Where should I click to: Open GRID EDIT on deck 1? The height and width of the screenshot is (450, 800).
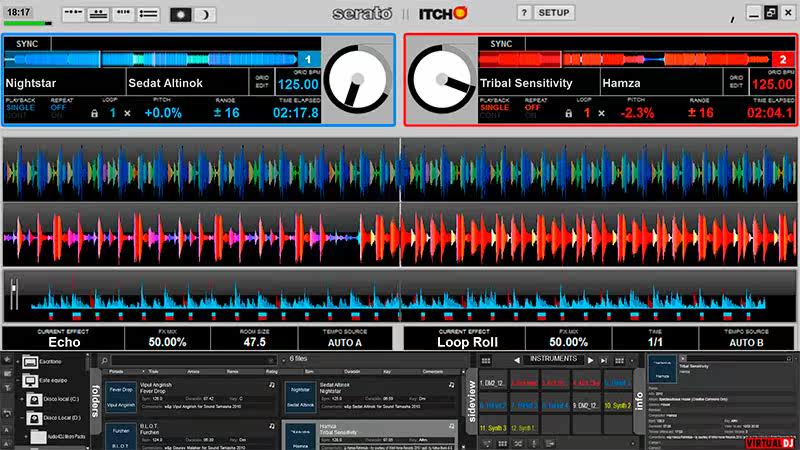262,82
